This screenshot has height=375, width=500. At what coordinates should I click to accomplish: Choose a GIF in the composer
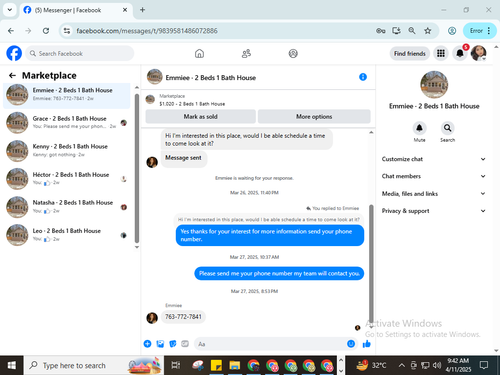pos(185,344)
